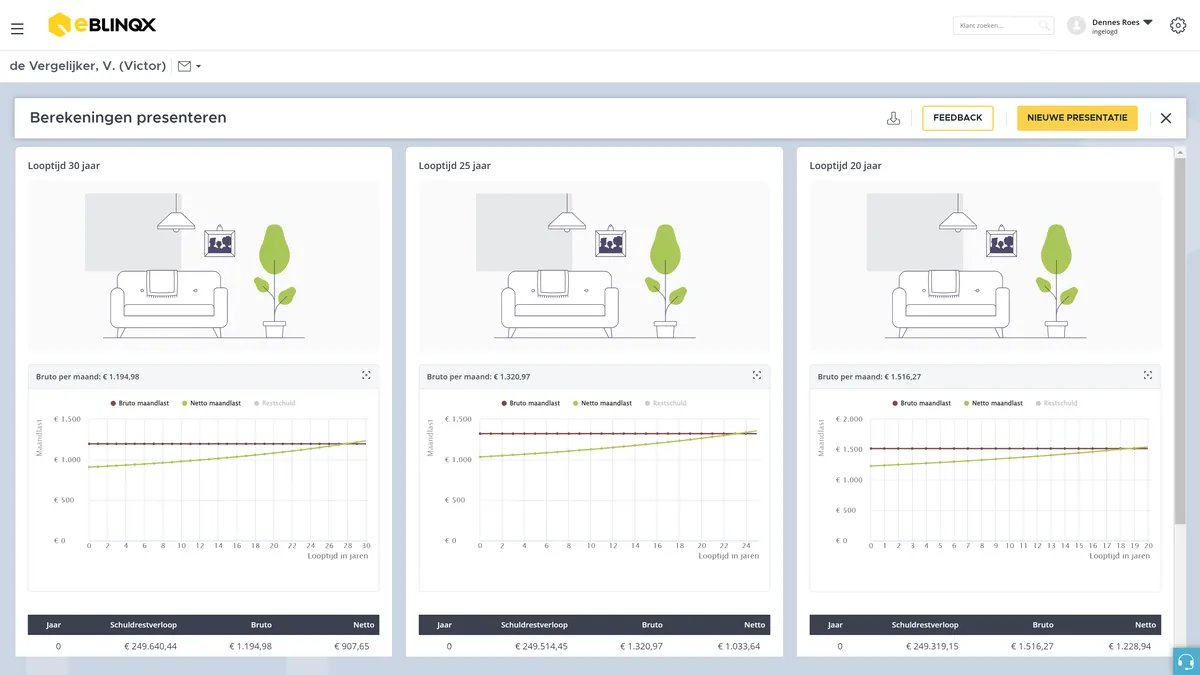Image resolution: width=1200 pixels, height=675 pixels.
Task: Download the presentation using the download icon
Action: click(x=894, y=118)
